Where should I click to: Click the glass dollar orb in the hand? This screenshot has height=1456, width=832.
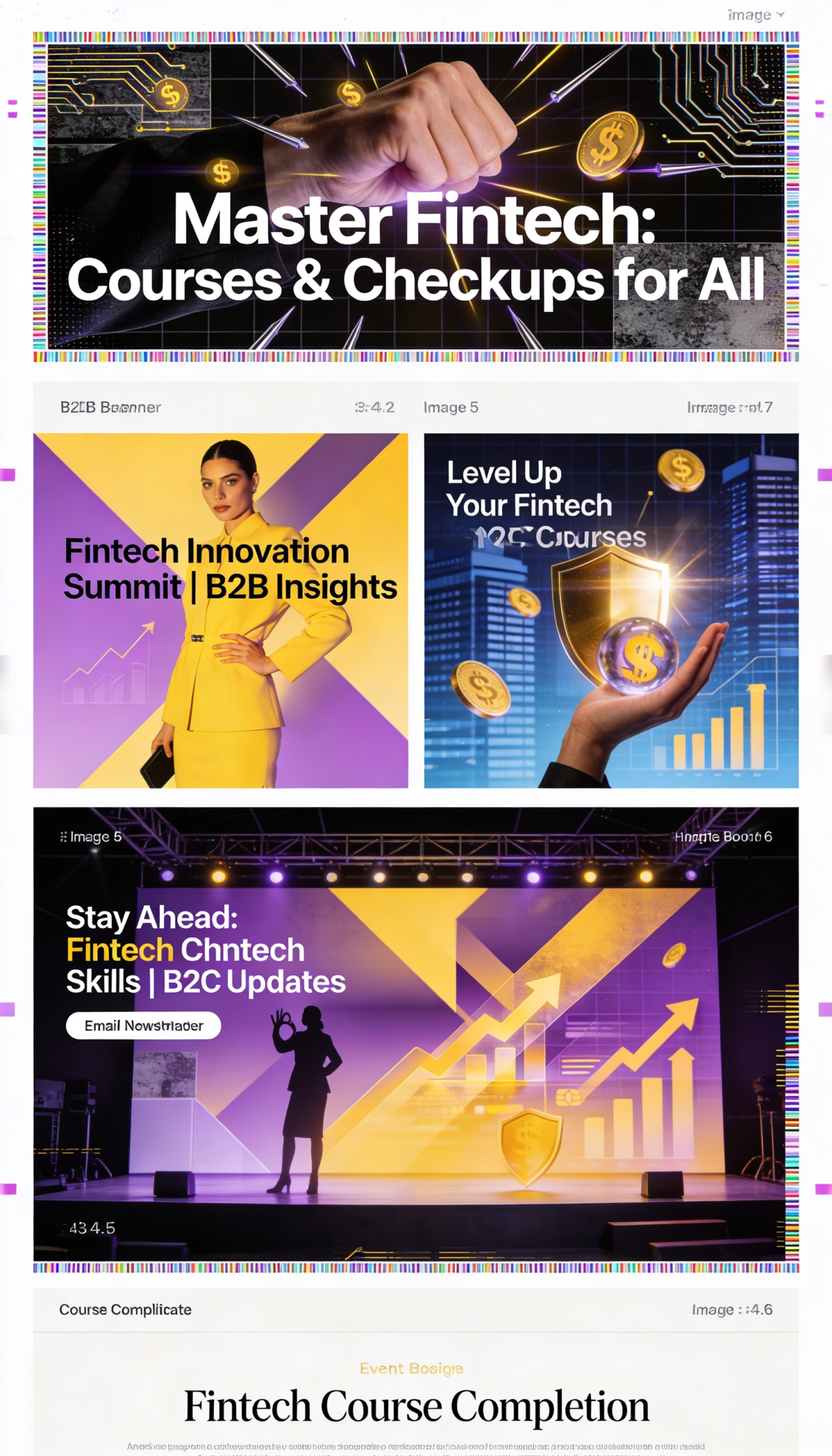[638, 653]
